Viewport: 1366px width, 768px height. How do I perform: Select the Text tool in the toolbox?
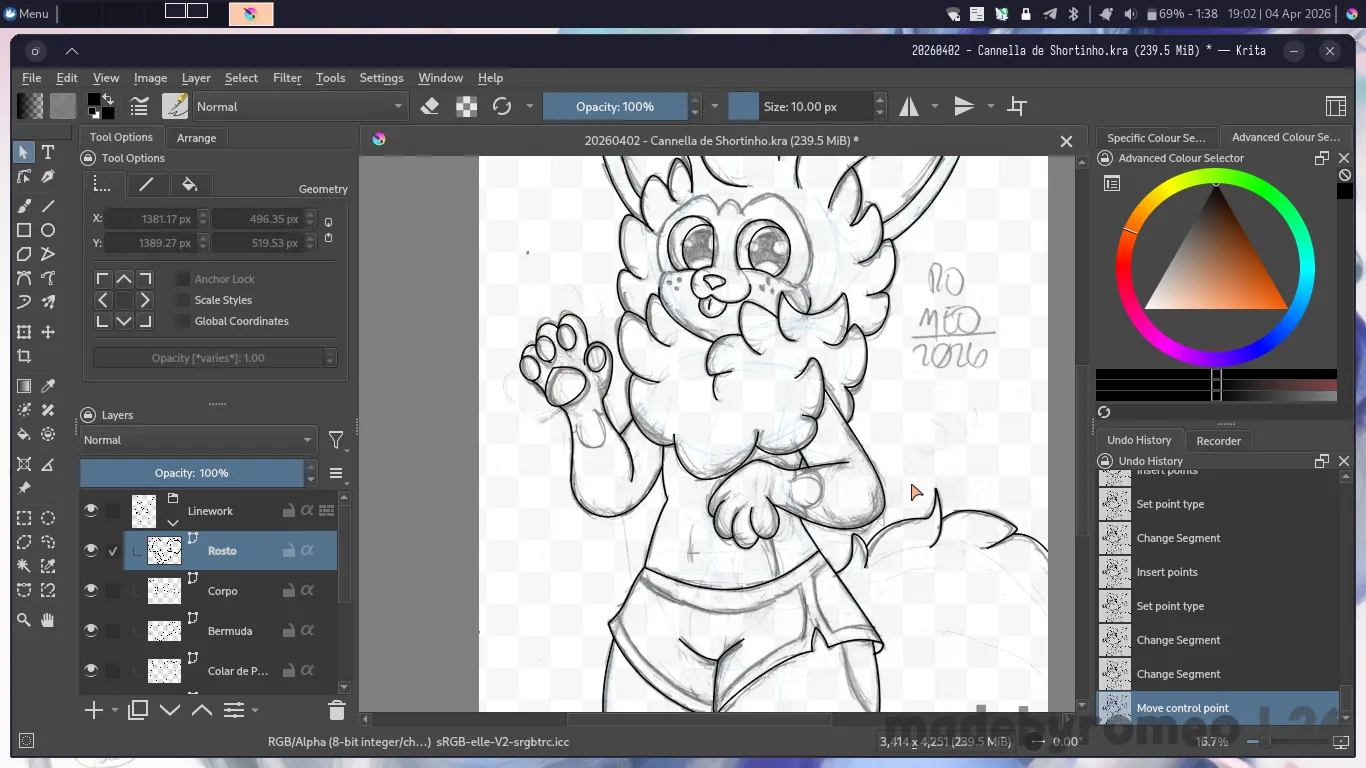click(x=47, y=152)
